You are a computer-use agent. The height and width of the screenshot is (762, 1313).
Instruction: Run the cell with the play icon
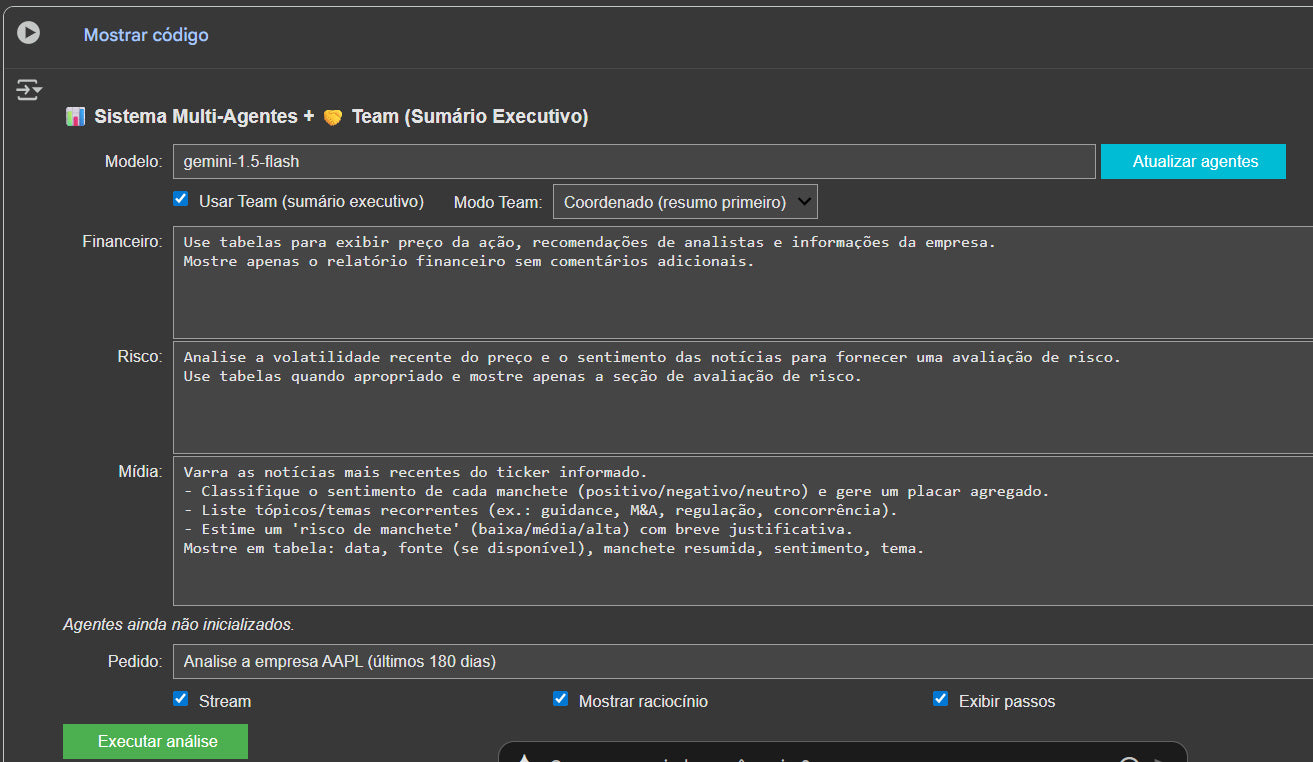pyautogui.click(x=28, y=33)
